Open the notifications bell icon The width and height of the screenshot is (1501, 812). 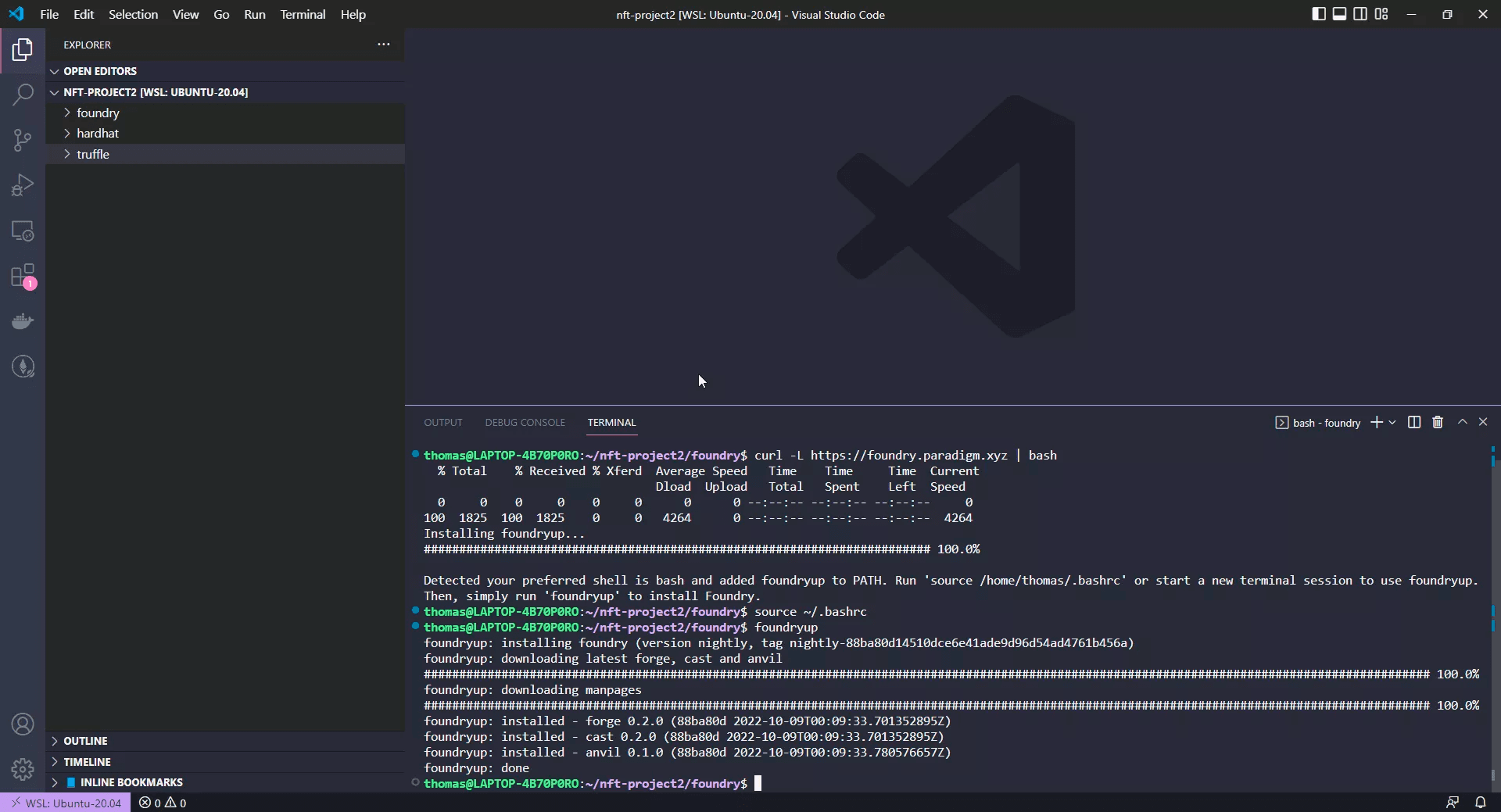tap(1481, 803)
